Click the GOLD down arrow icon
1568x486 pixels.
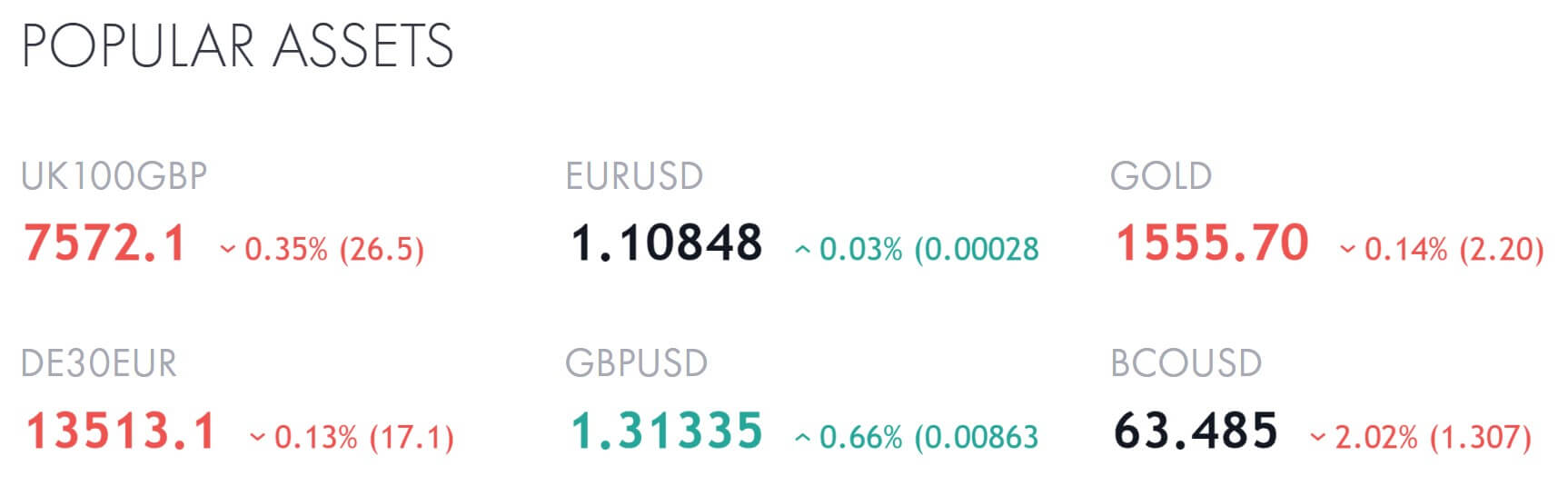click(1347, 250)
